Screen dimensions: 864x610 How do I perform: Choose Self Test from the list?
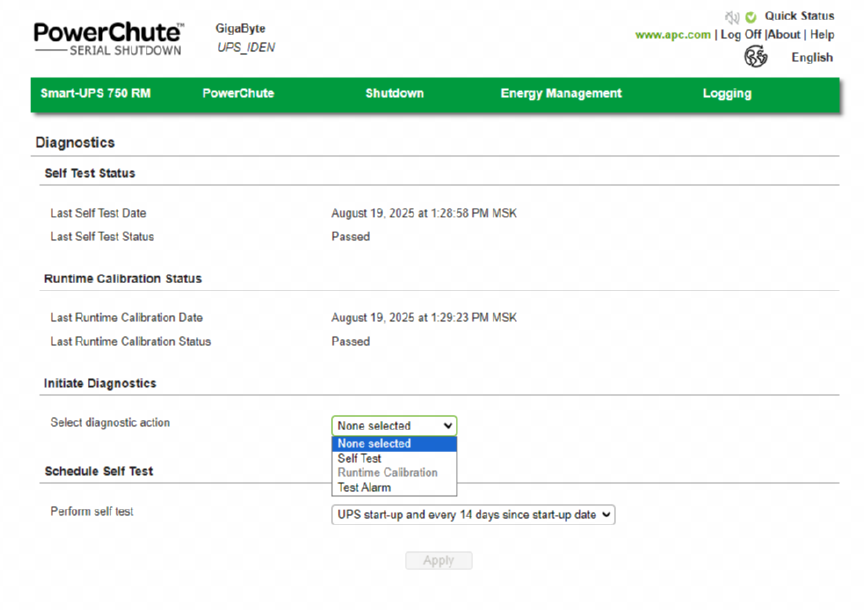(x=394, y=458)
